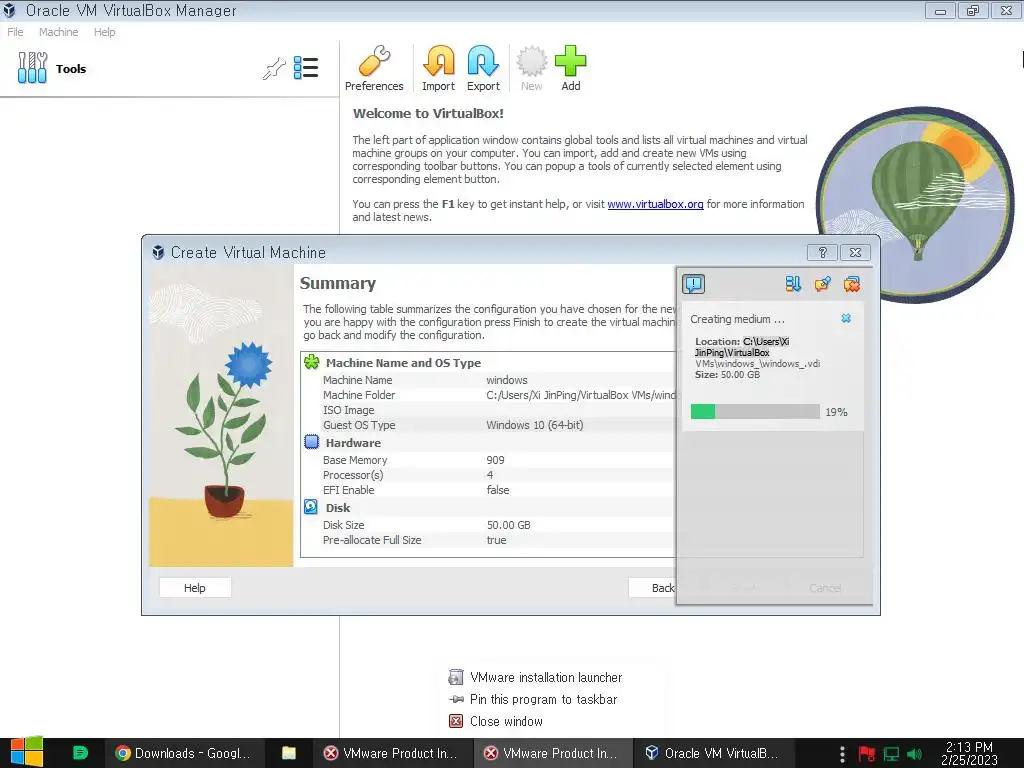Click the Machine Name and OS Type icon
Image resolution: width=1024 pixels, height=768 pixels.
coord(312,362)
